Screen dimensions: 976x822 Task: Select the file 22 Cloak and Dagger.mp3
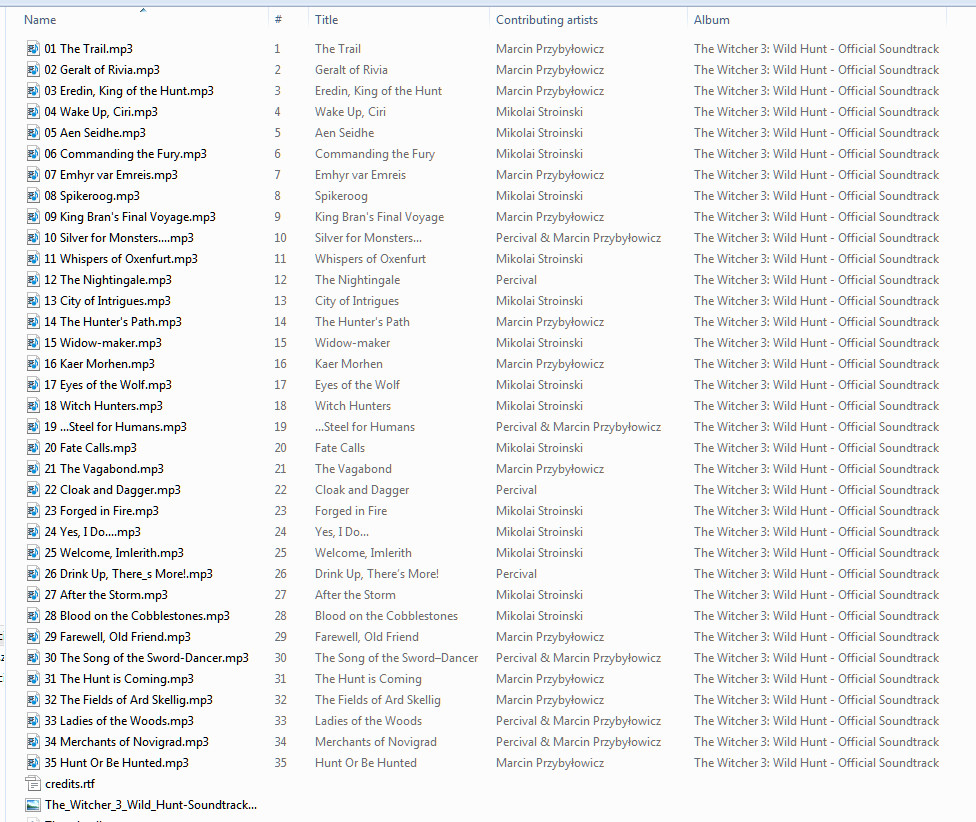pos(112,490)
